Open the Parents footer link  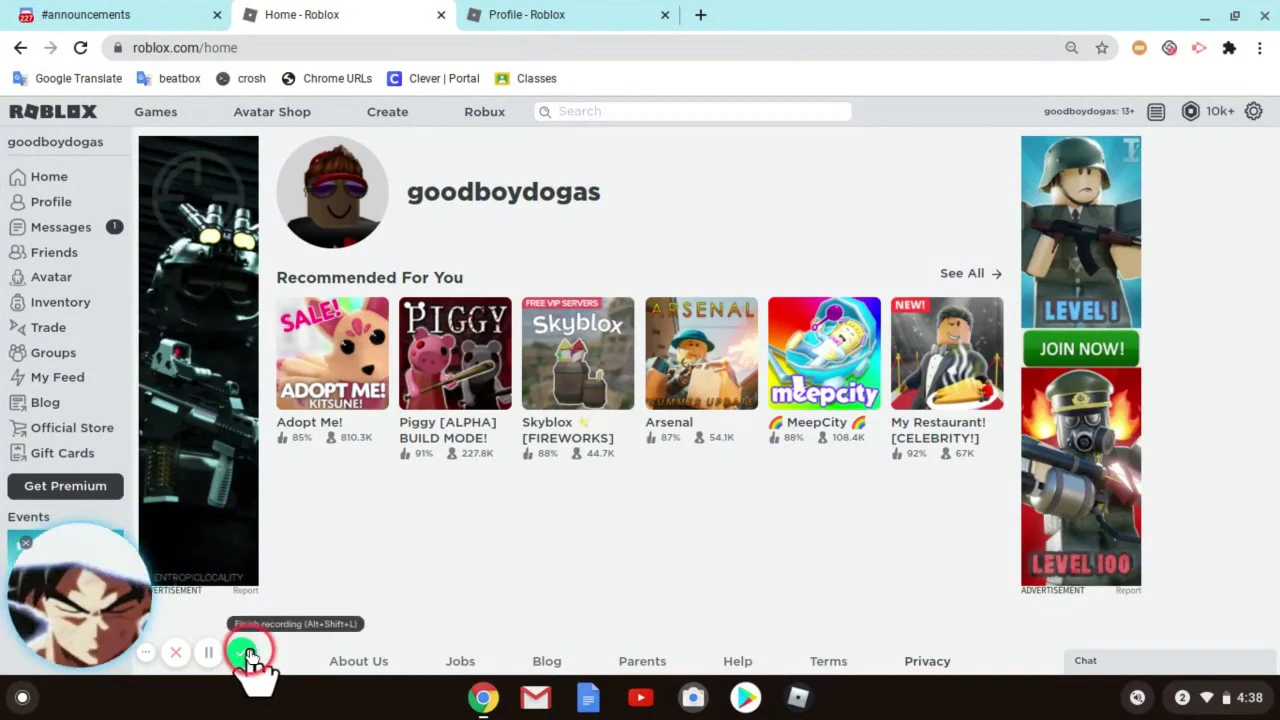[x=642, y=661]
